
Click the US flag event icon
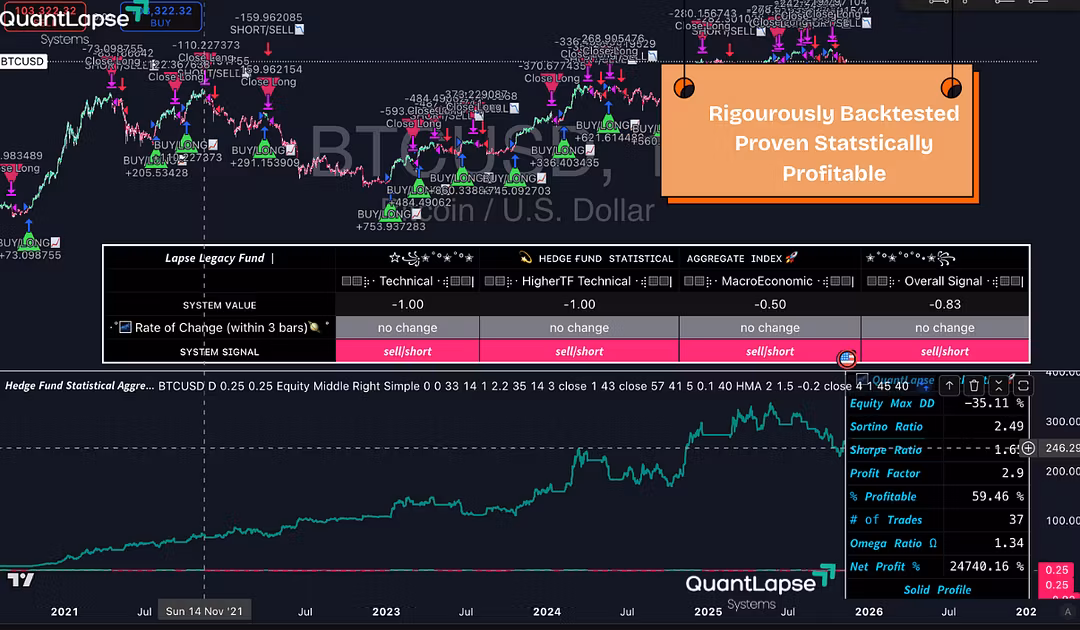click(846, 358)
